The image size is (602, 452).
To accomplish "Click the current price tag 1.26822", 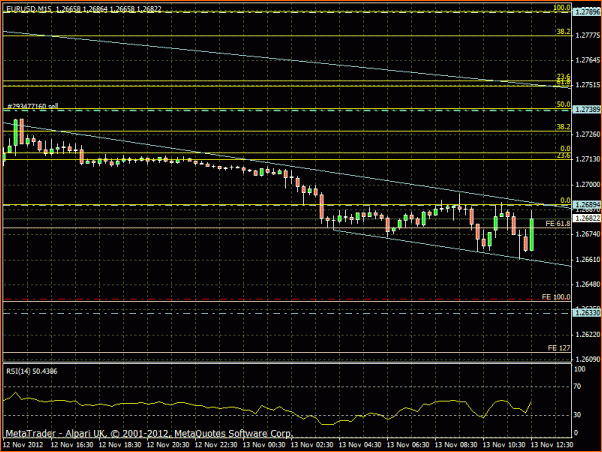I will (587, 218).
